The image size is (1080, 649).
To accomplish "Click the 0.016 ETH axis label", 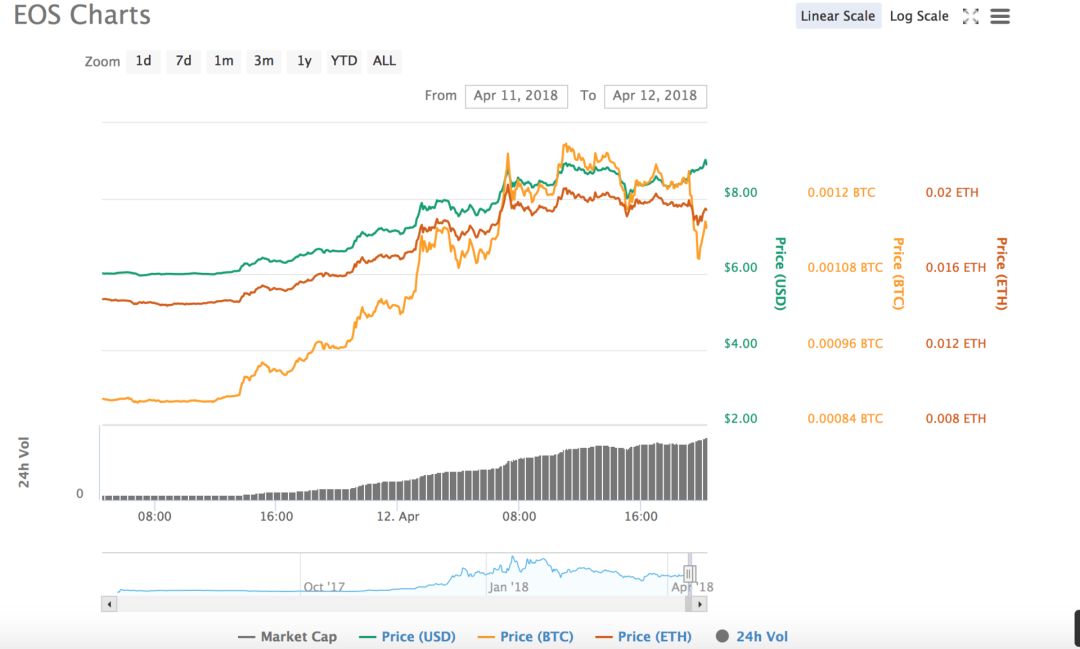I will 956,267.
